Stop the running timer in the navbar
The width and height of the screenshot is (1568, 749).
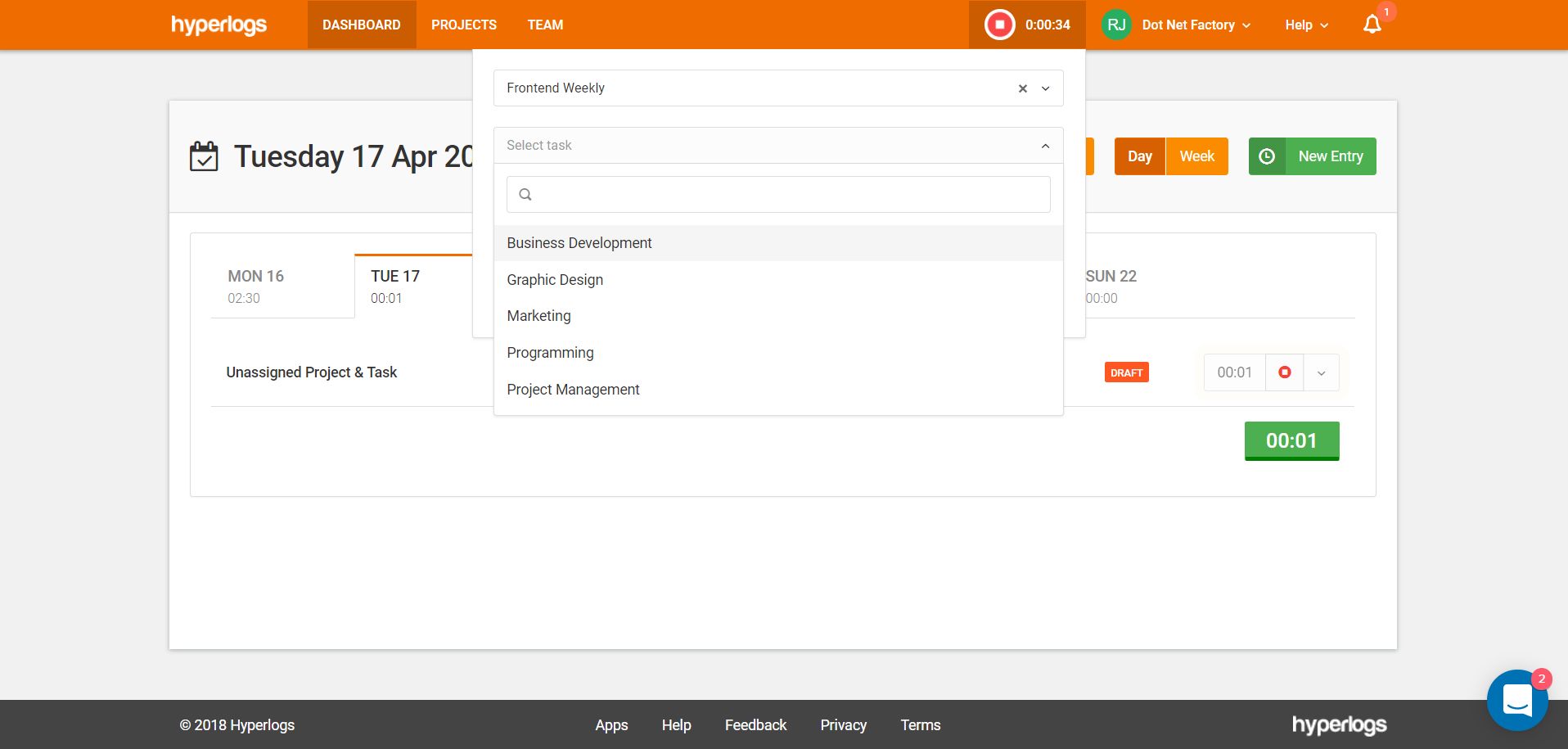pos(998,25)
